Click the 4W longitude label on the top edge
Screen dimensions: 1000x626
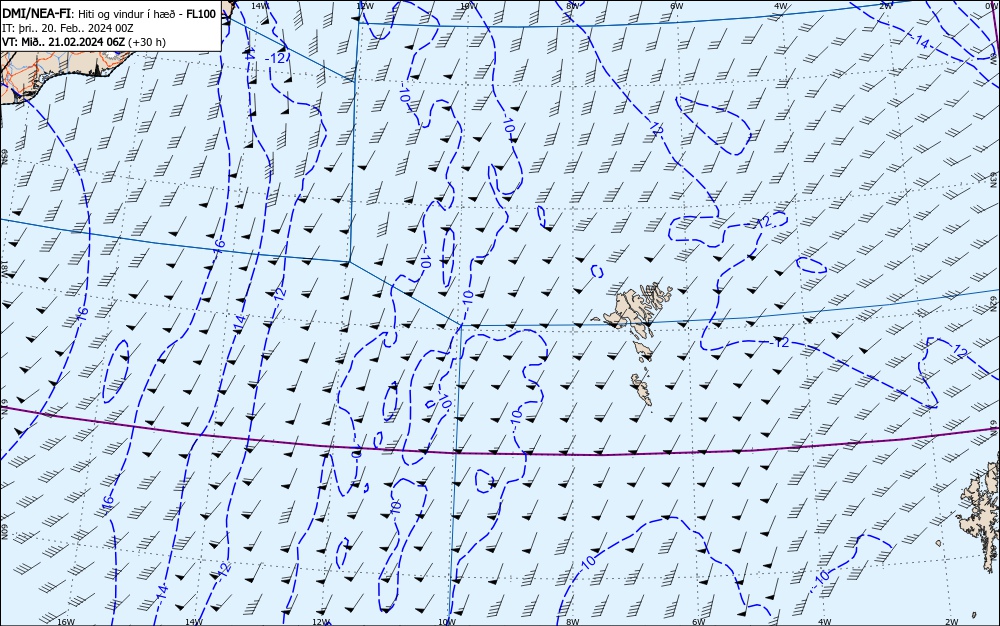click(x=781, y=6)
